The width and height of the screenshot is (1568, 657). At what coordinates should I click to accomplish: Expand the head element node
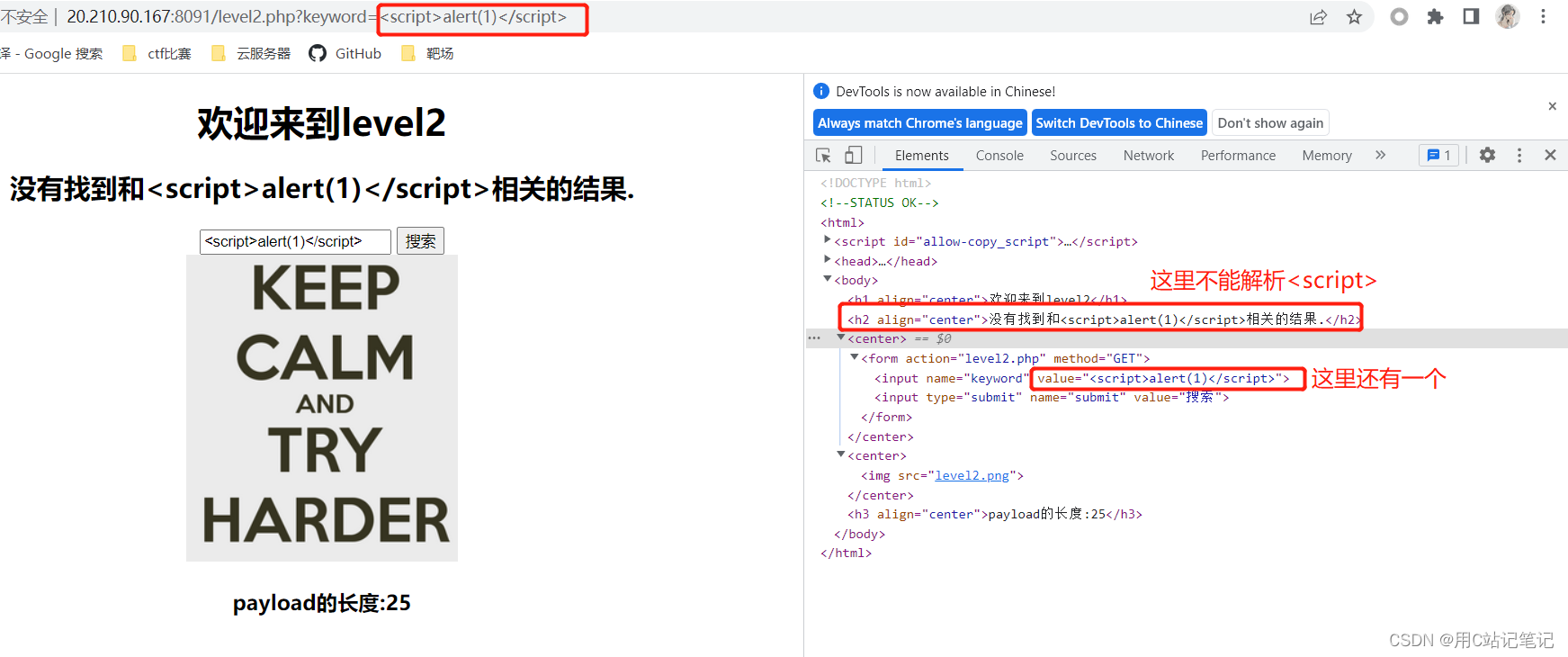point(828,260)
